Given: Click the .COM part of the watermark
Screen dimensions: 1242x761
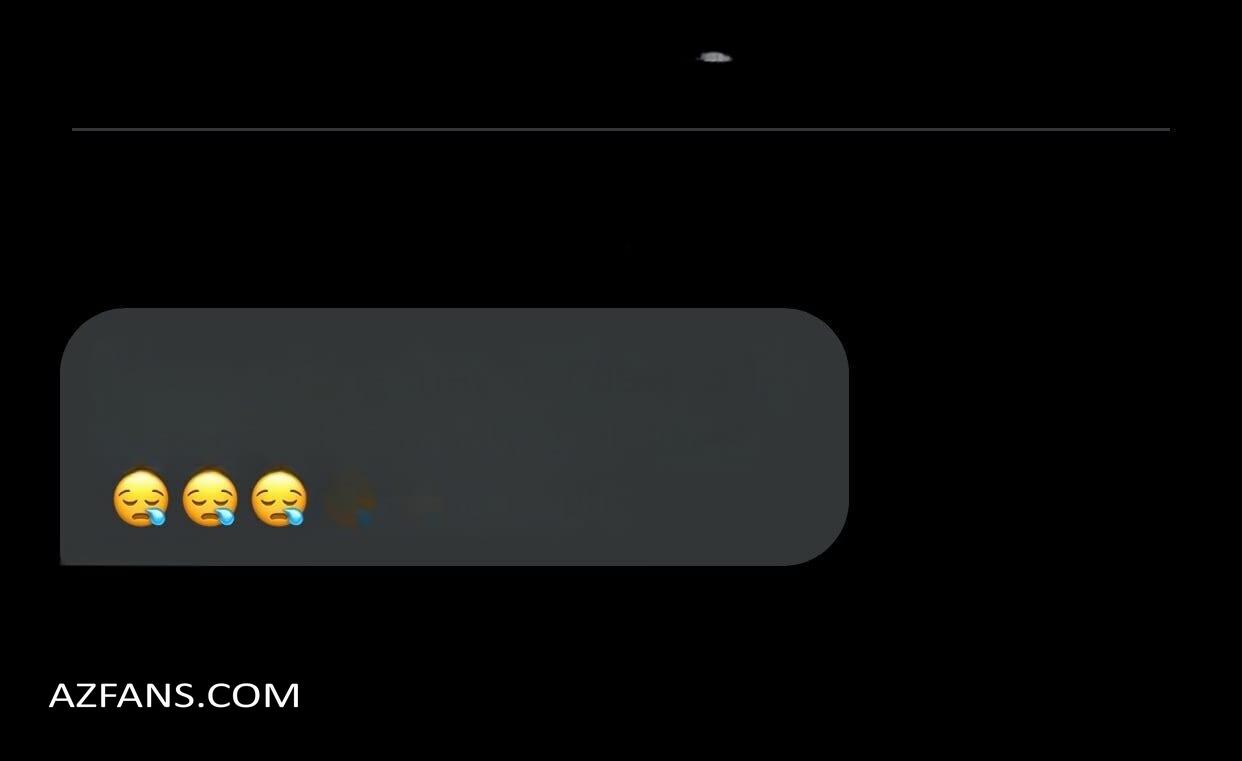Looking at the screenshot, I should [x=252, y=695].
